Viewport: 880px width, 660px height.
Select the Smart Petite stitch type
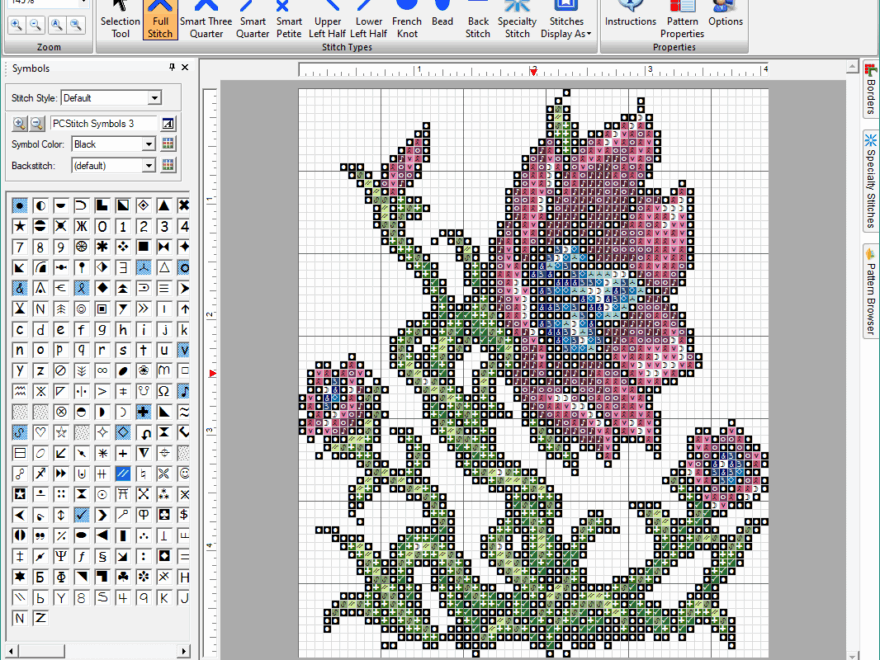click(x=288, y=20)
